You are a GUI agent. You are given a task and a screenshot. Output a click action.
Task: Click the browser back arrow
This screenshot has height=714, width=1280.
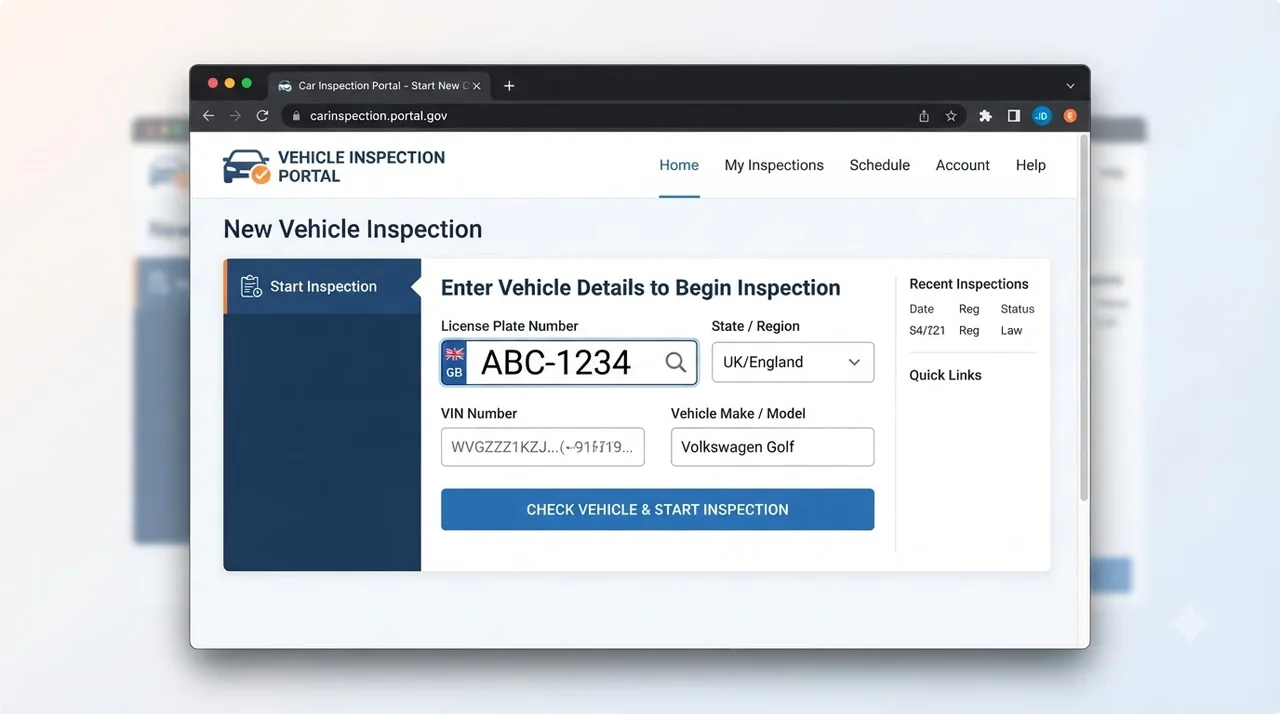coord(208,116)
